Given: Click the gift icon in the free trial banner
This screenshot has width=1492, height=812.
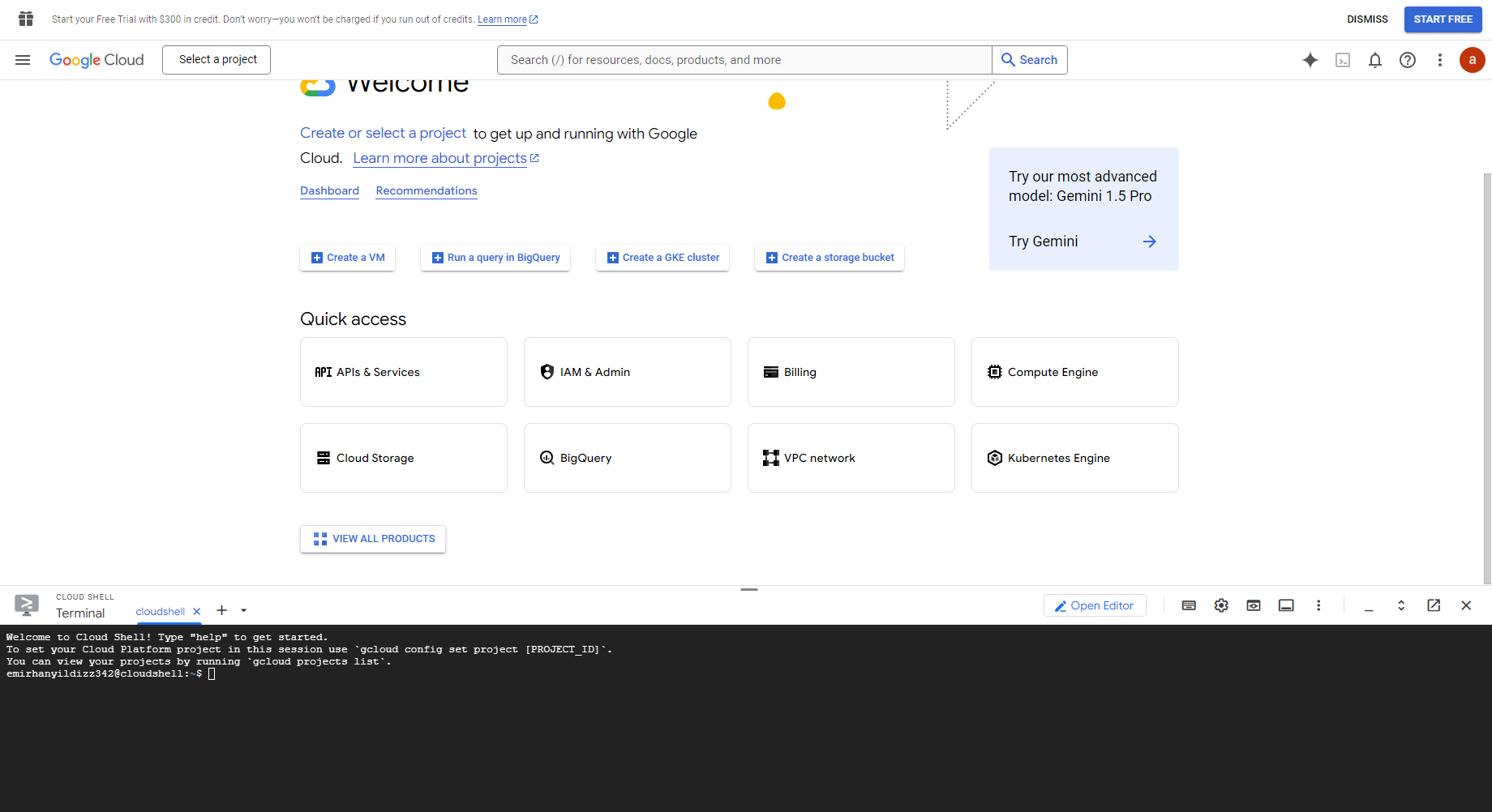Looking at the screenshot, I should (26, 19).
